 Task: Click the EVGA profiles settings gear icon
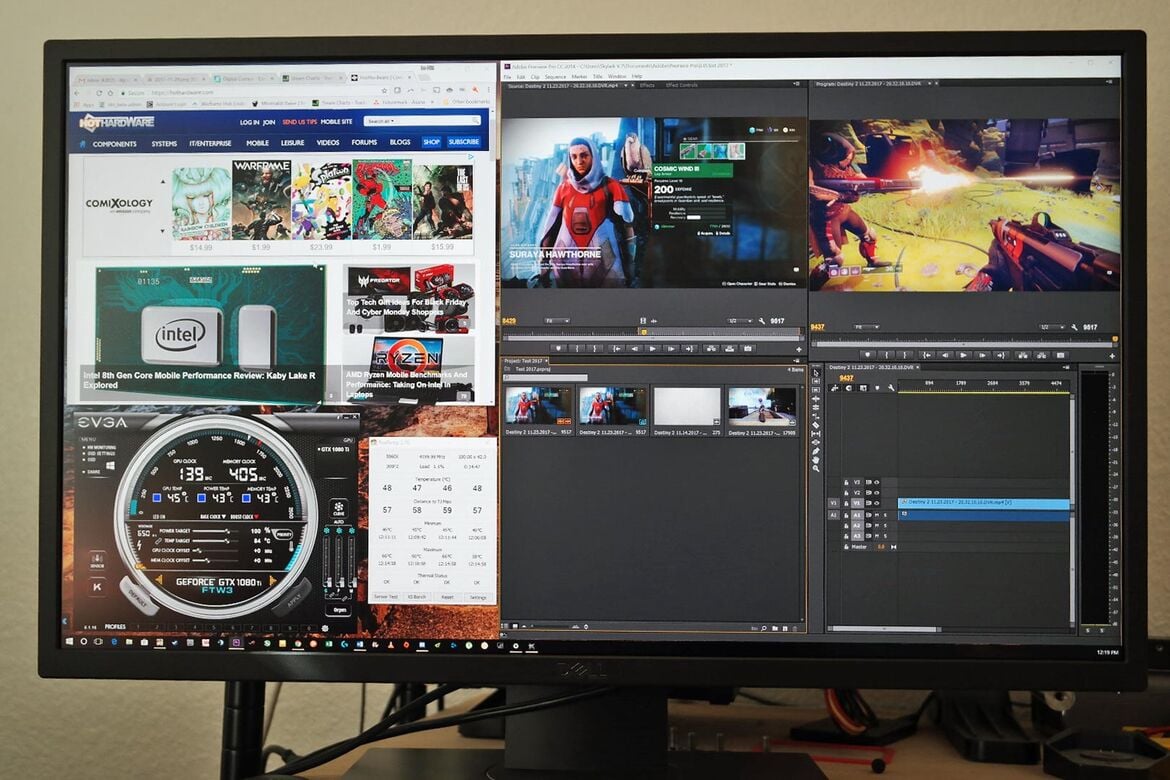coord(325,628)
